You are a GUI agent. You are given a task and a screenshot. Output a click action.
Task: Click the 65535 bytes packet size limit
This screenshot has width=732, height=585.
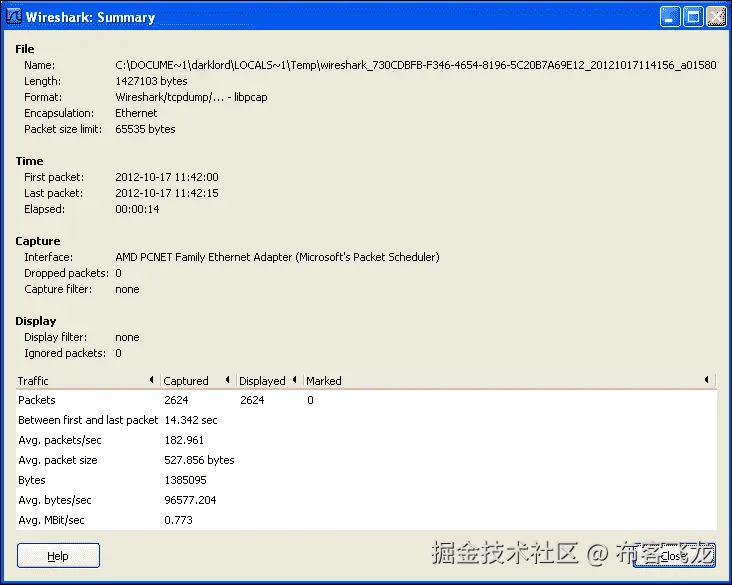(x=145, y=129)
